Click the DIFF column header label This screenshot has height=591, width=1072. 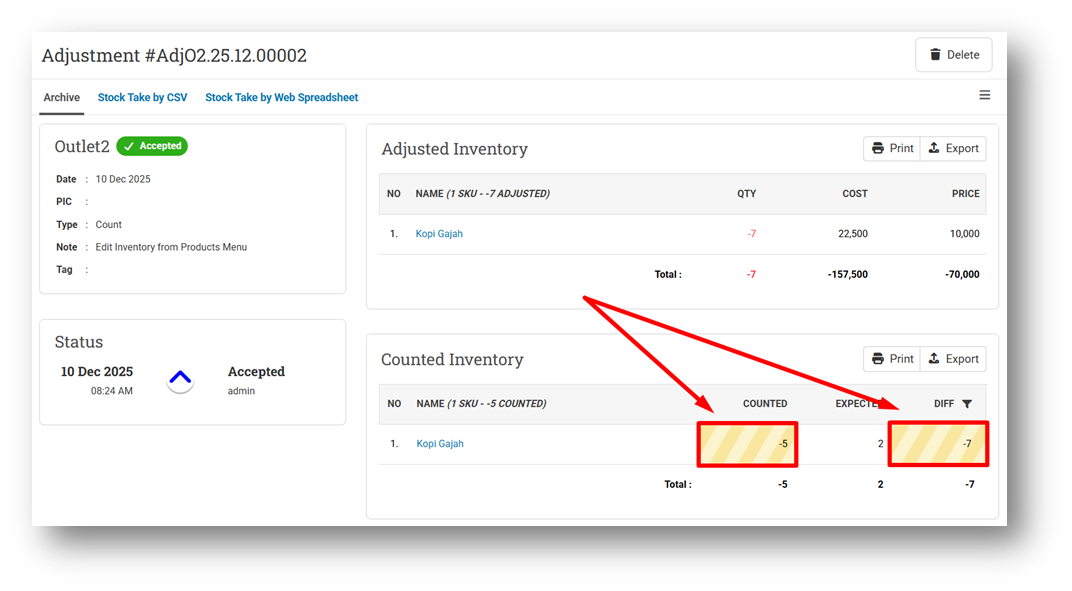944,404
